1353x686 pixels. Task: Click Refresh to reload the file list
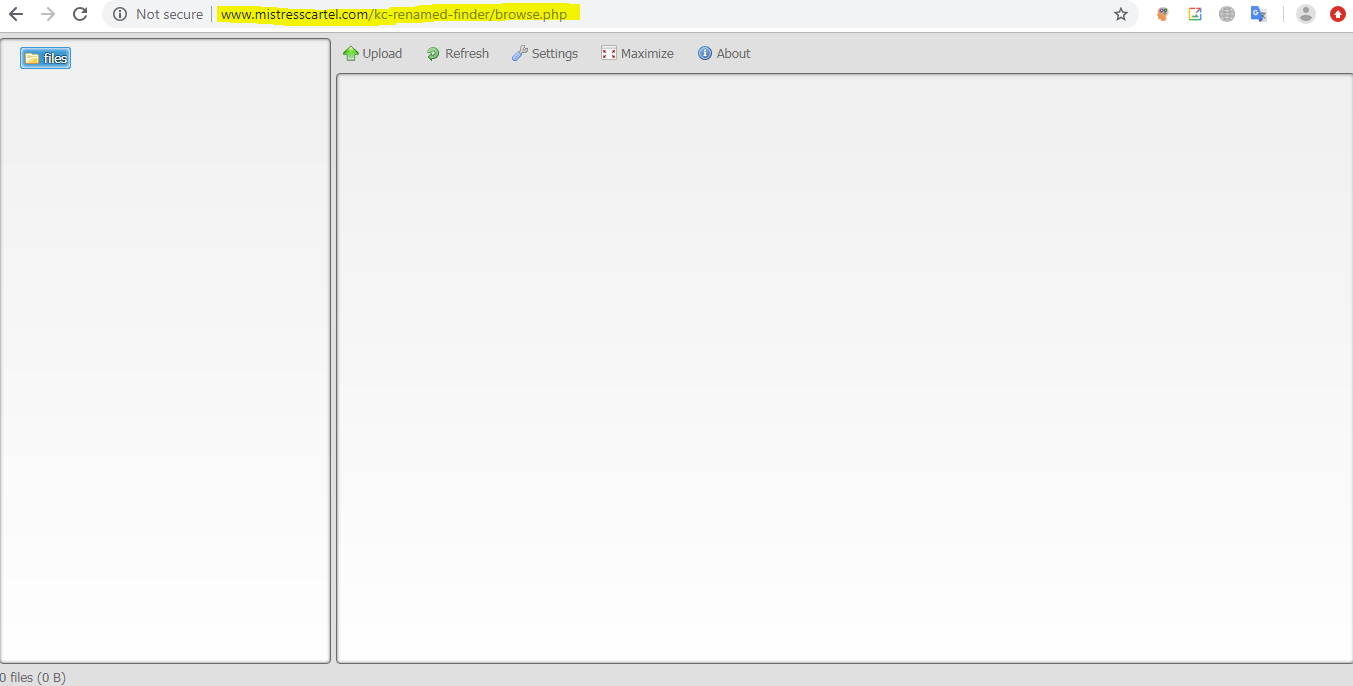(465, 53)
